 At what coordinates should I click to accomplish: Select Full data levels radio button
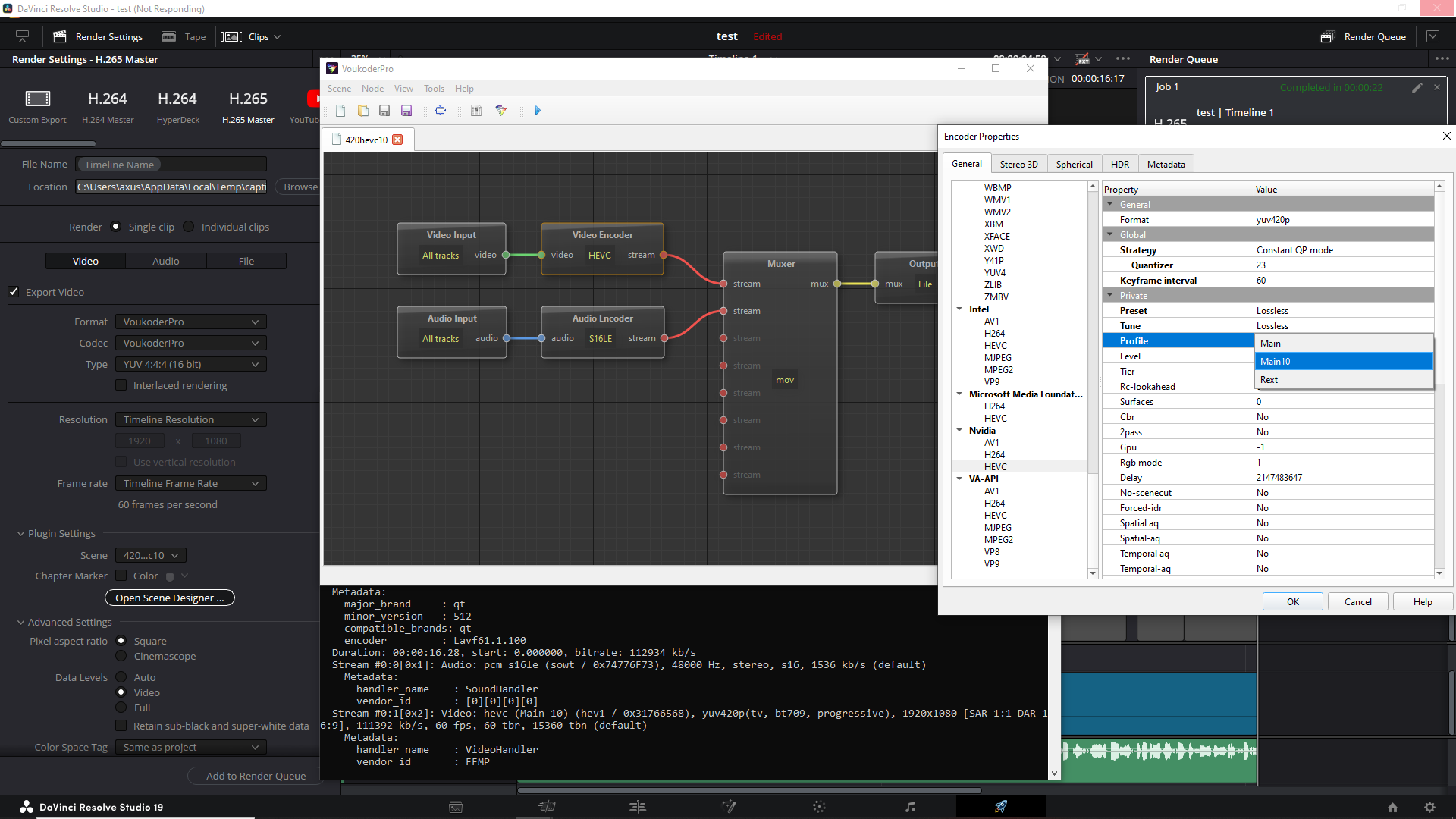121,708
